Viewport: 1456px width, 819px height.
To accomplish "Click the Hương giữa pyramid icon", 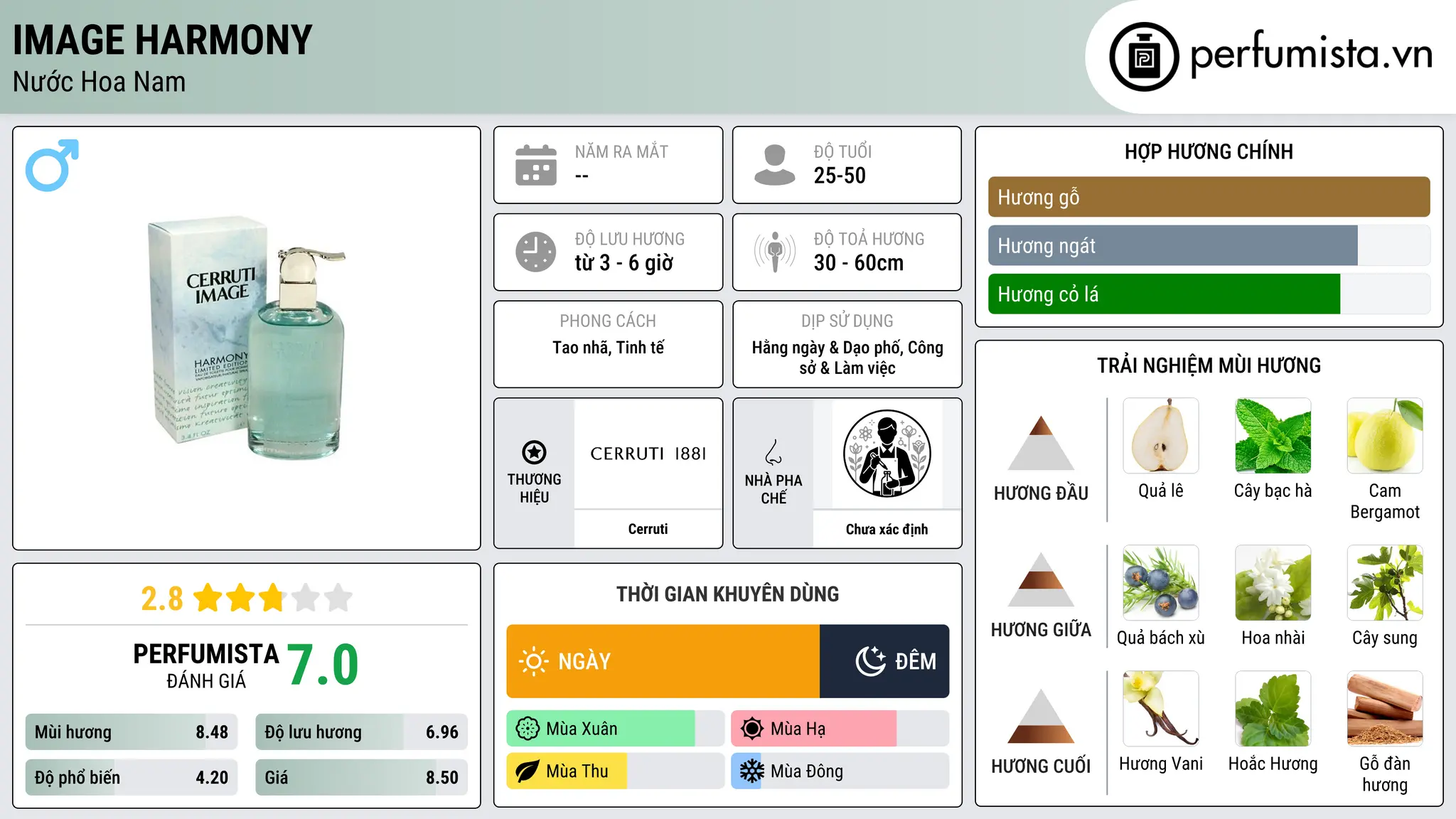I will (1041, 579).
